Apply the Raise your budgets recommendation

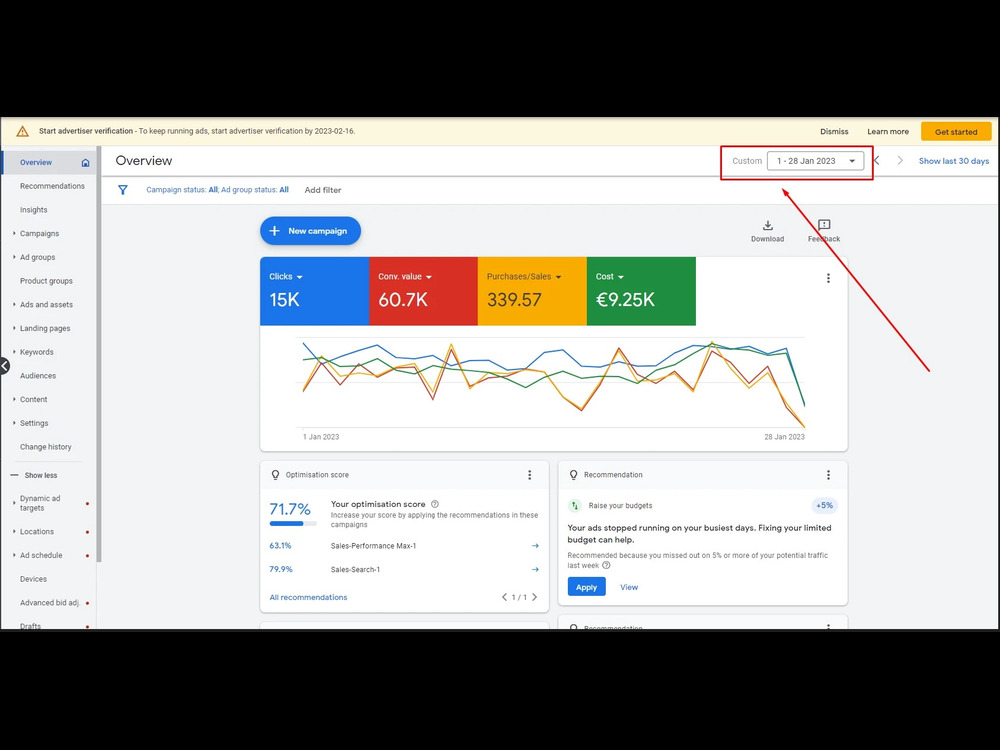point(586,587)
